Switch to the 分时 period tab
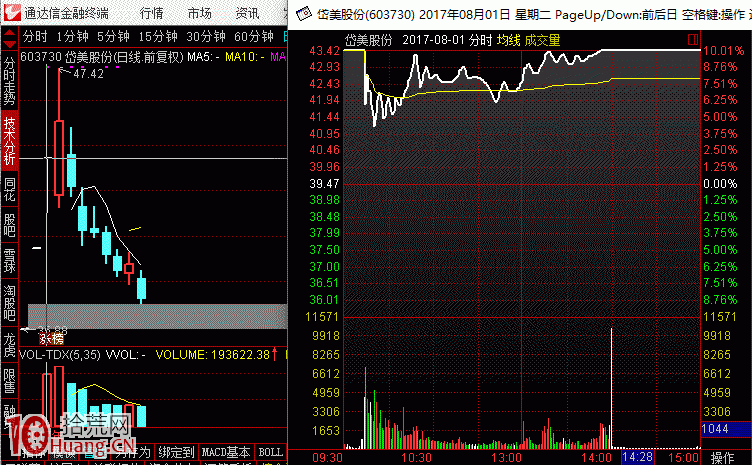Screen dimensions: 752x465 coord(35,36)
